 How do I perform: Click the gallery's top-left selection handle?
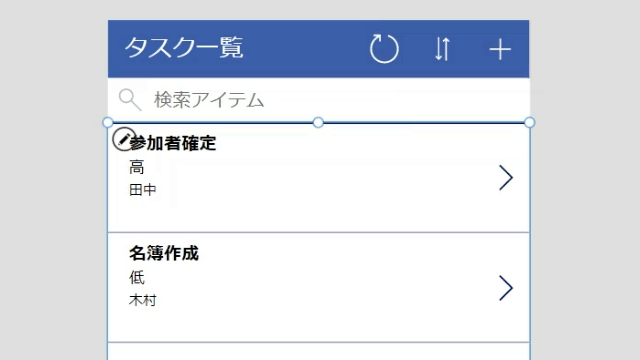(108, 122)
